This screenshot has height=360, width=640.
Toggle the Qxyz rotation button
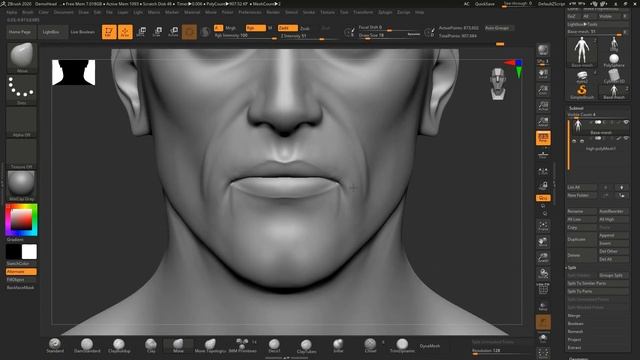coord(543,198)
